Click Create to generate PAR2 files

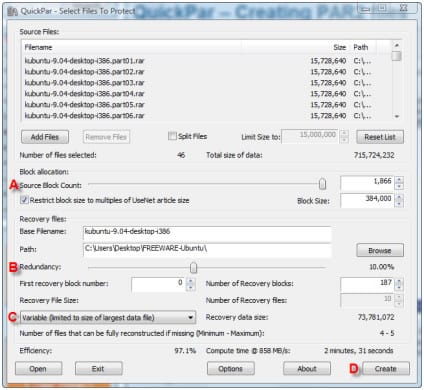coord(386,369)
